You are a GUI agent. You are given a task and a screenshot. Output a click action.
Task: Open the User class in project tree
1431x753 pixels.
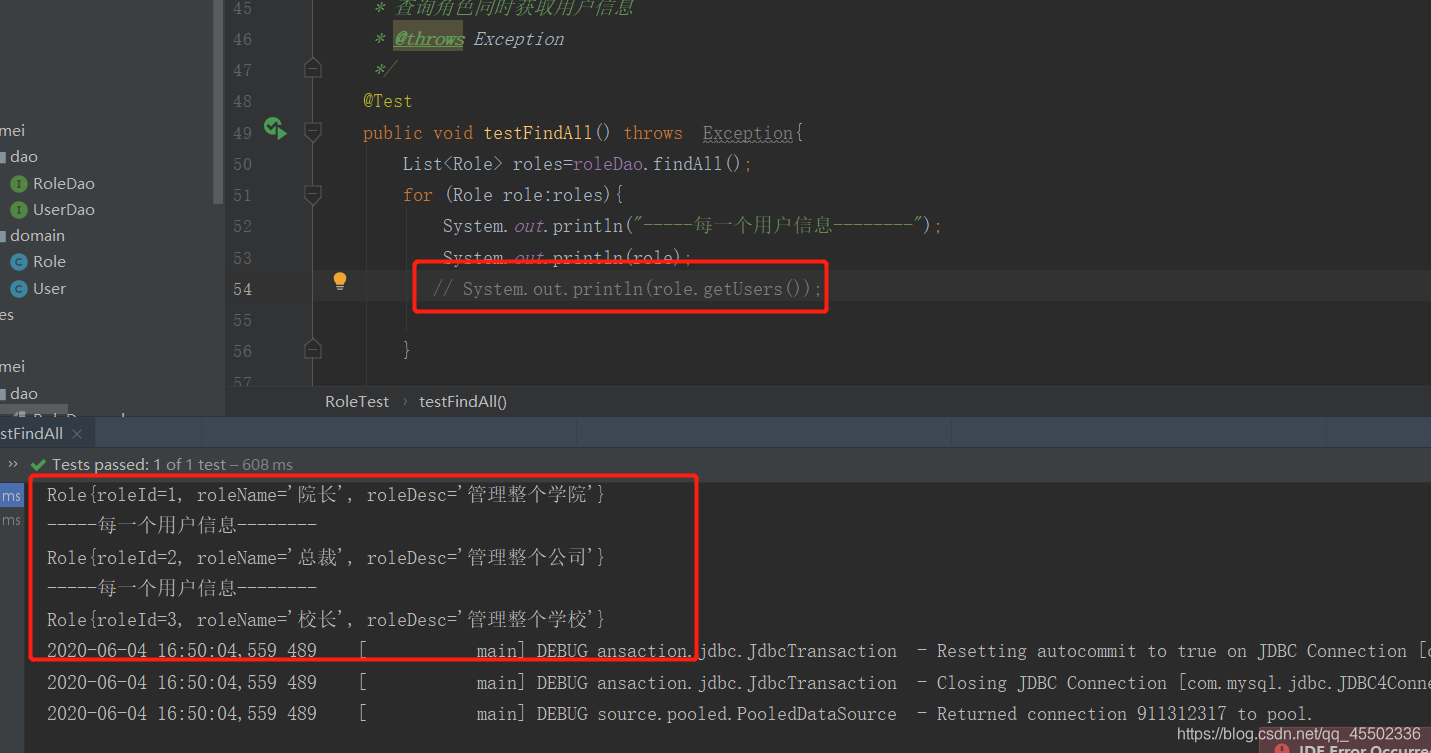coord(49,288)
